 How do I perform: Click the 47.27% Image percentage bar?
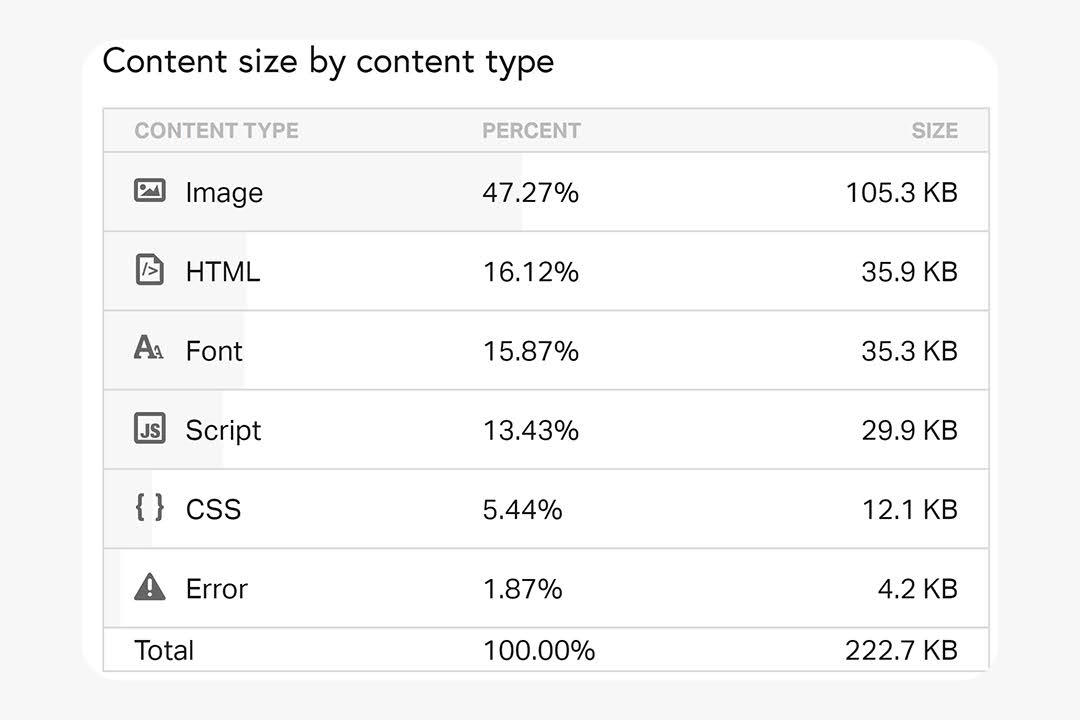click(x=313, y=192)
